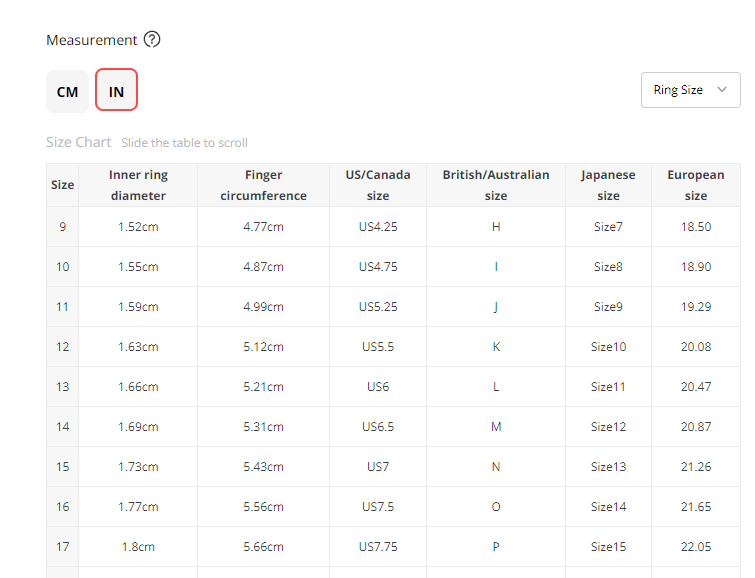Viewport: 755px width, 578px height.
Task: Click the 5.43cm finger circumference cell
Action: click(x=263, y=467)
